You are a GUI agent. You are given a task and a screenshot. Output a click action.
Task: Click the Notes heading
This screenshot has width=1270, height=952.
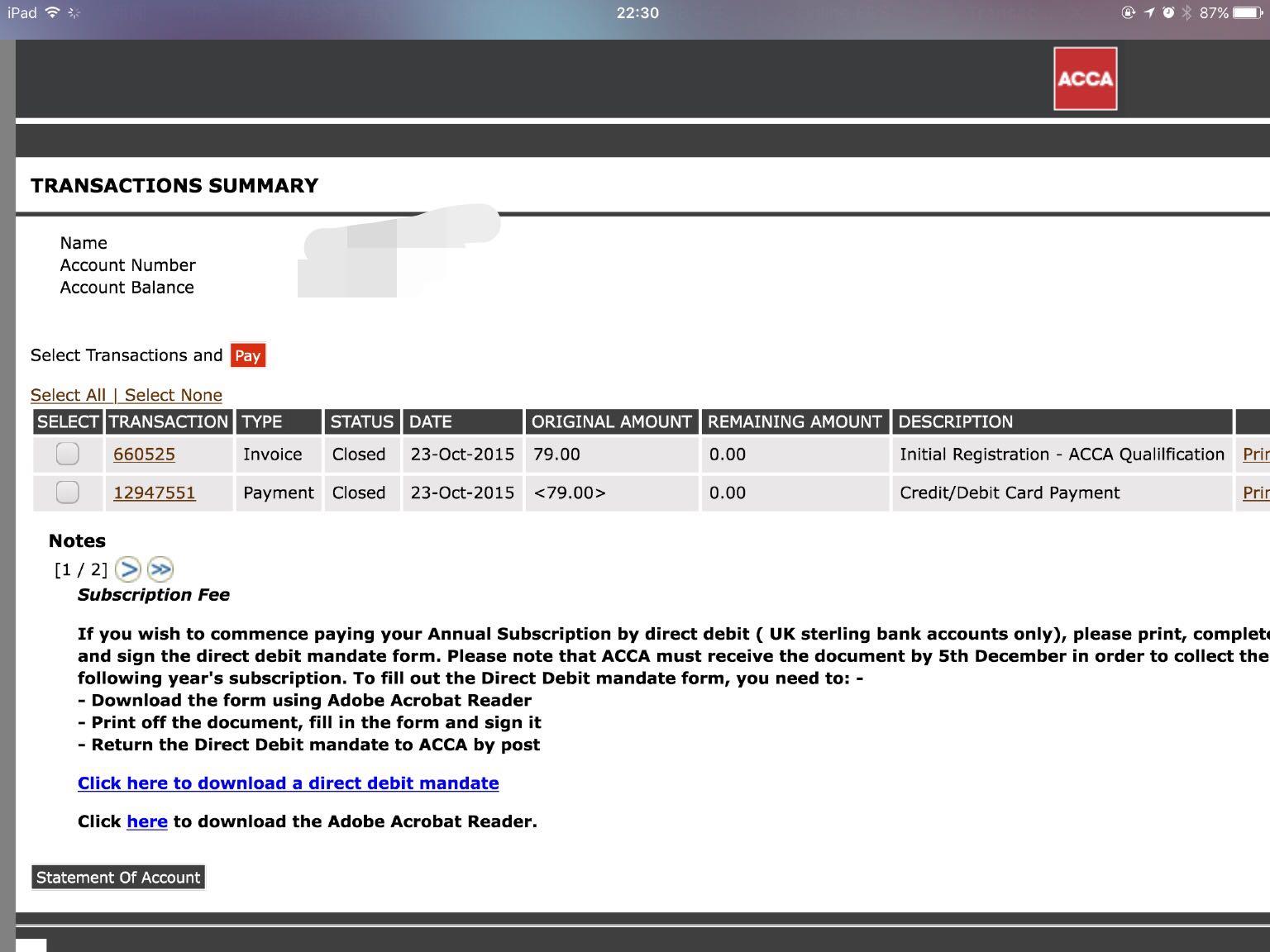pos(77,540)
